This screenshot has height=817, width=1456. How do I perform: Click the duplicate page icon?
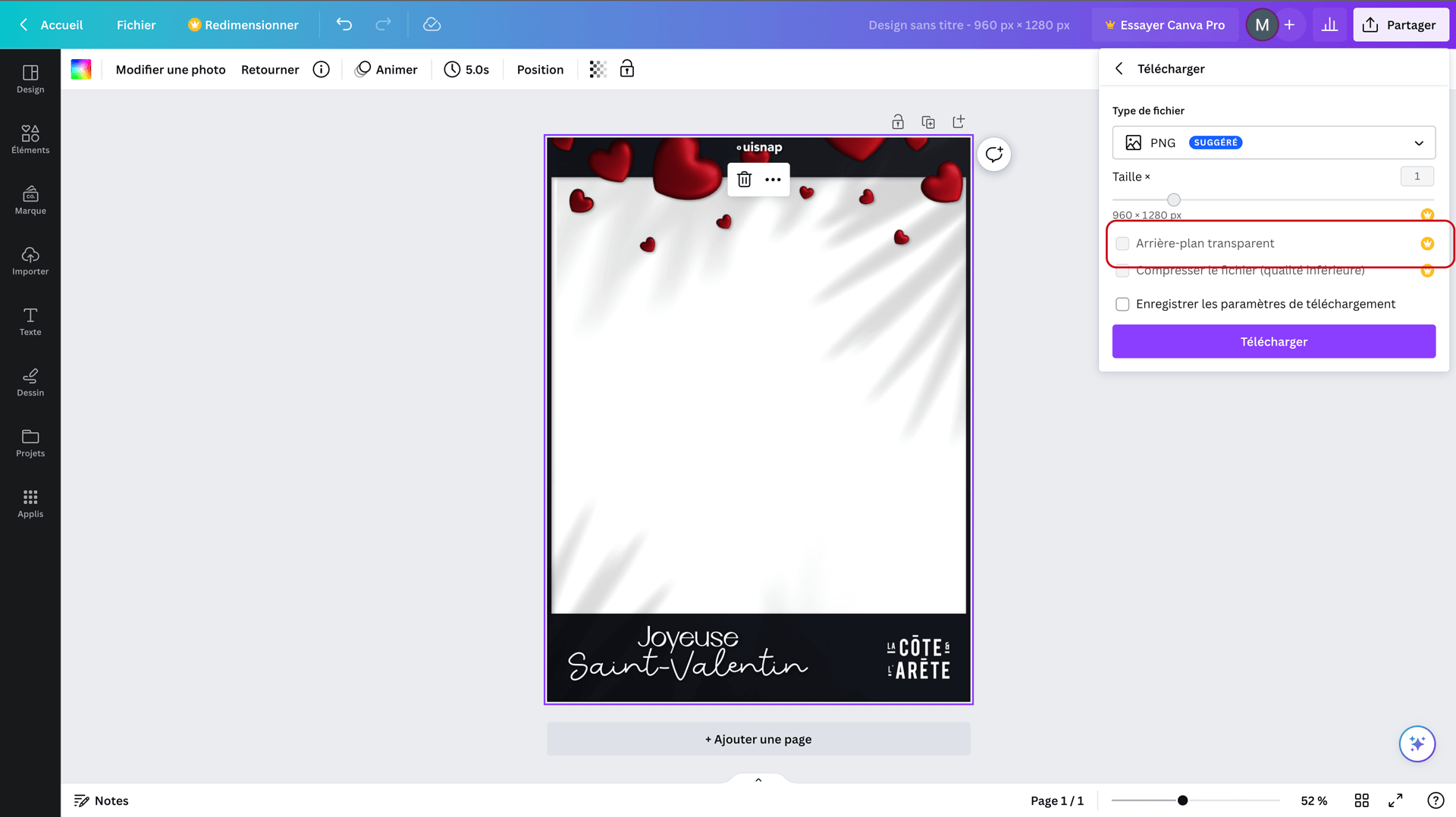pyautogui.click(x=928, y=122)
